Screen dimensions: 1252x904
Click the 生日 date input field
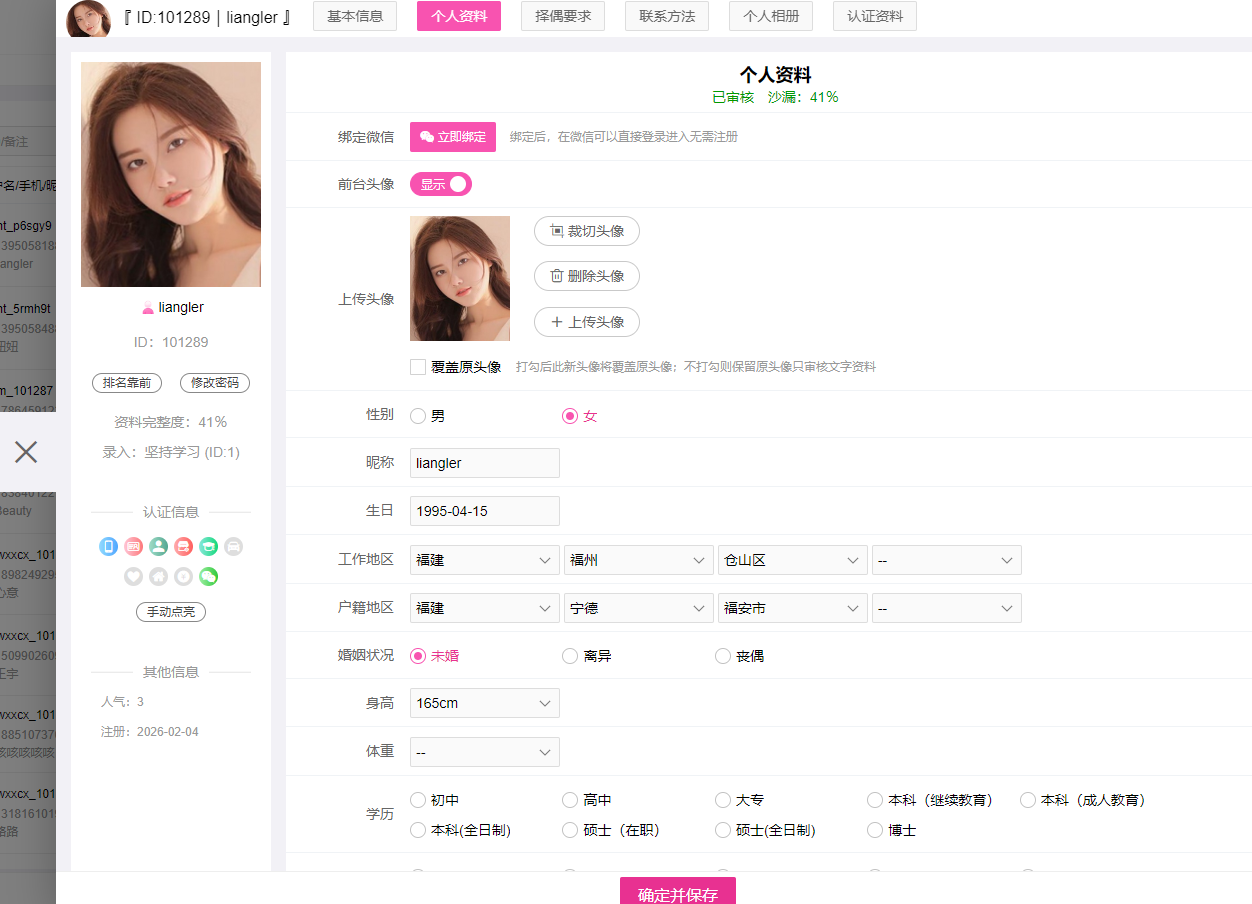click(484, 511)
